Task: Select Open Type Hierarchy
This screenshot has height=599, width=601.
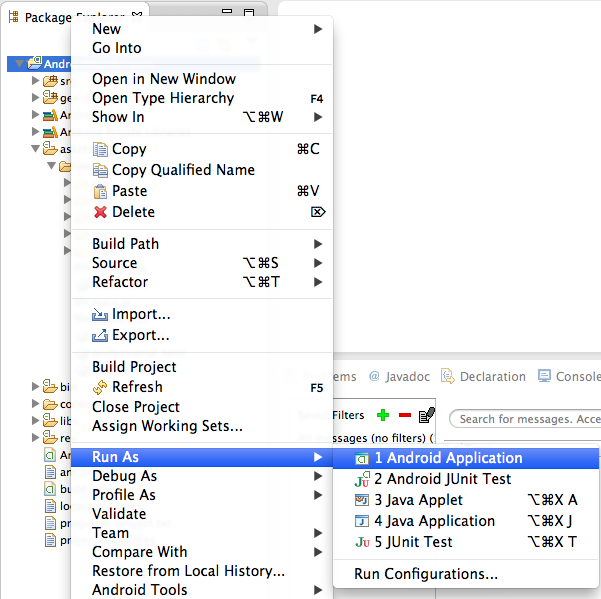Action: (202, 98)
